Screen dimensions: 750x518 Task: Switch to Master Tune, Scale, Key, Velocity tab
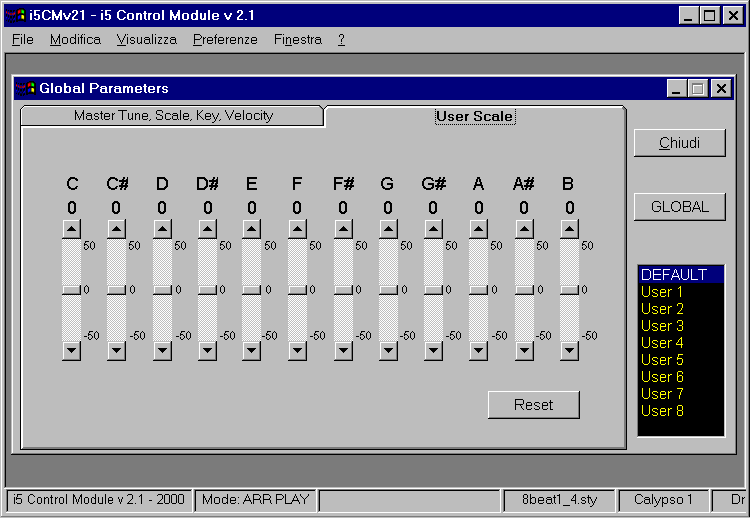[x=173, y=116]
